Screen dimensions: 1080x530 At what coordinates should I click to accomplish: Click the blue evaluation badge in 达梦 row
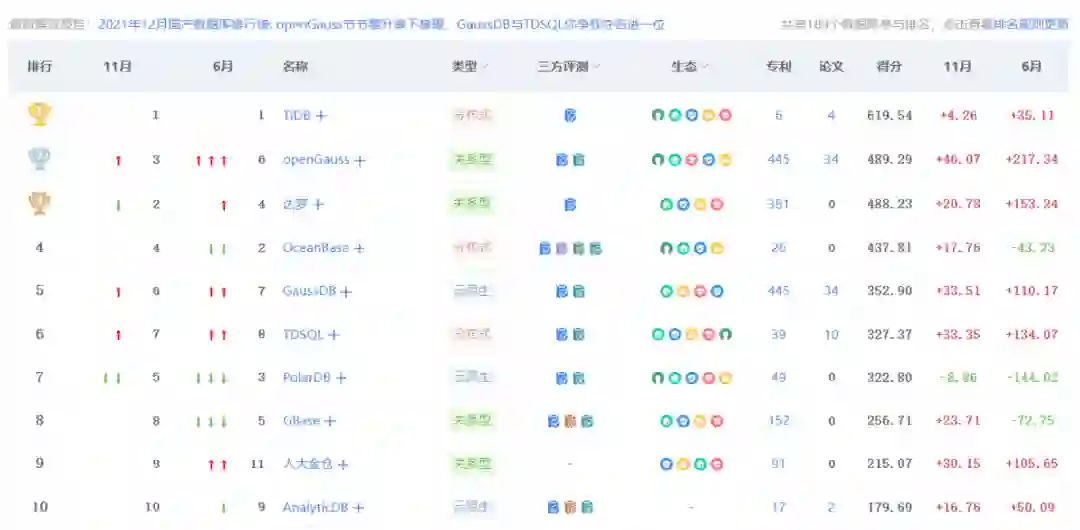570,205
